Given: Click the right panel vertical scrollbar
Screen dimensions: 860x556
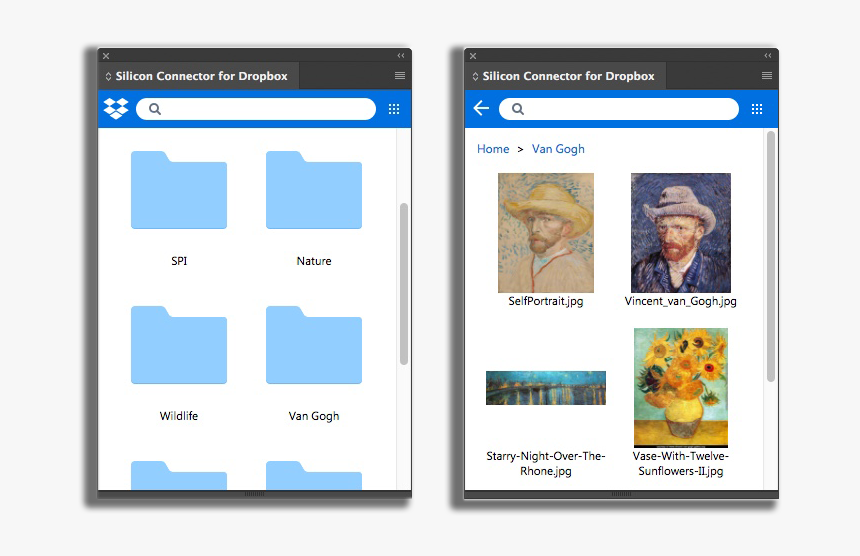Looking at the screenshot, I should [771, 256].
